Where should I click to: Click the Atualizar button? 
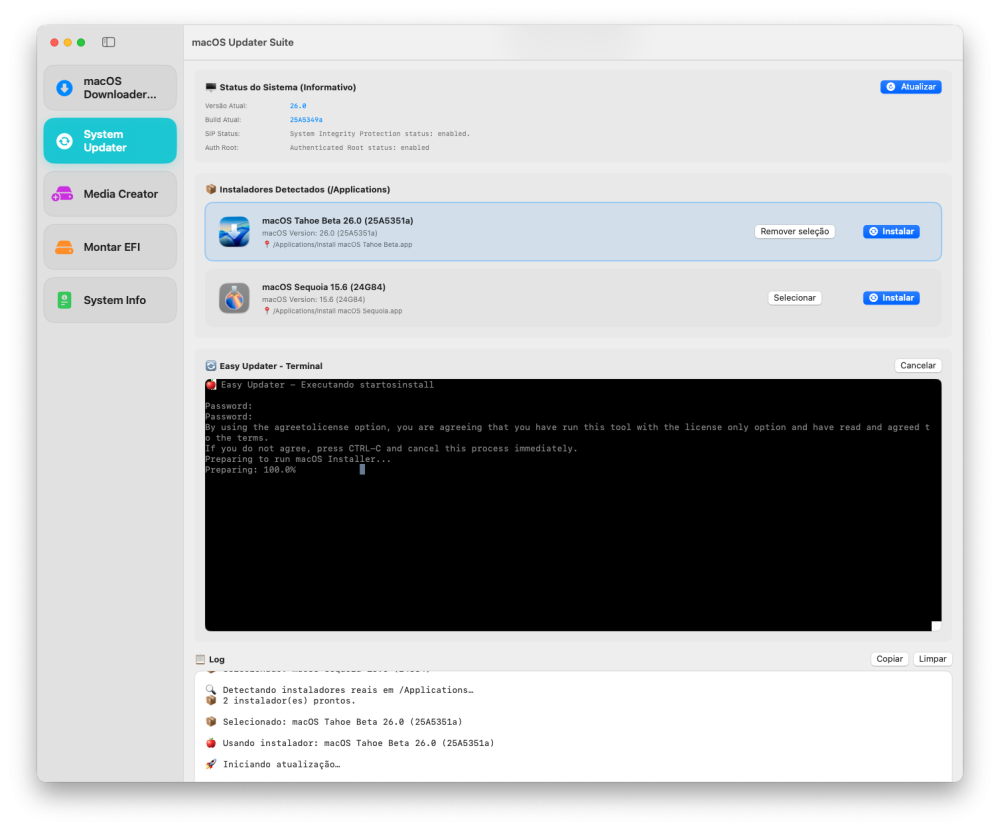[911, 87]
